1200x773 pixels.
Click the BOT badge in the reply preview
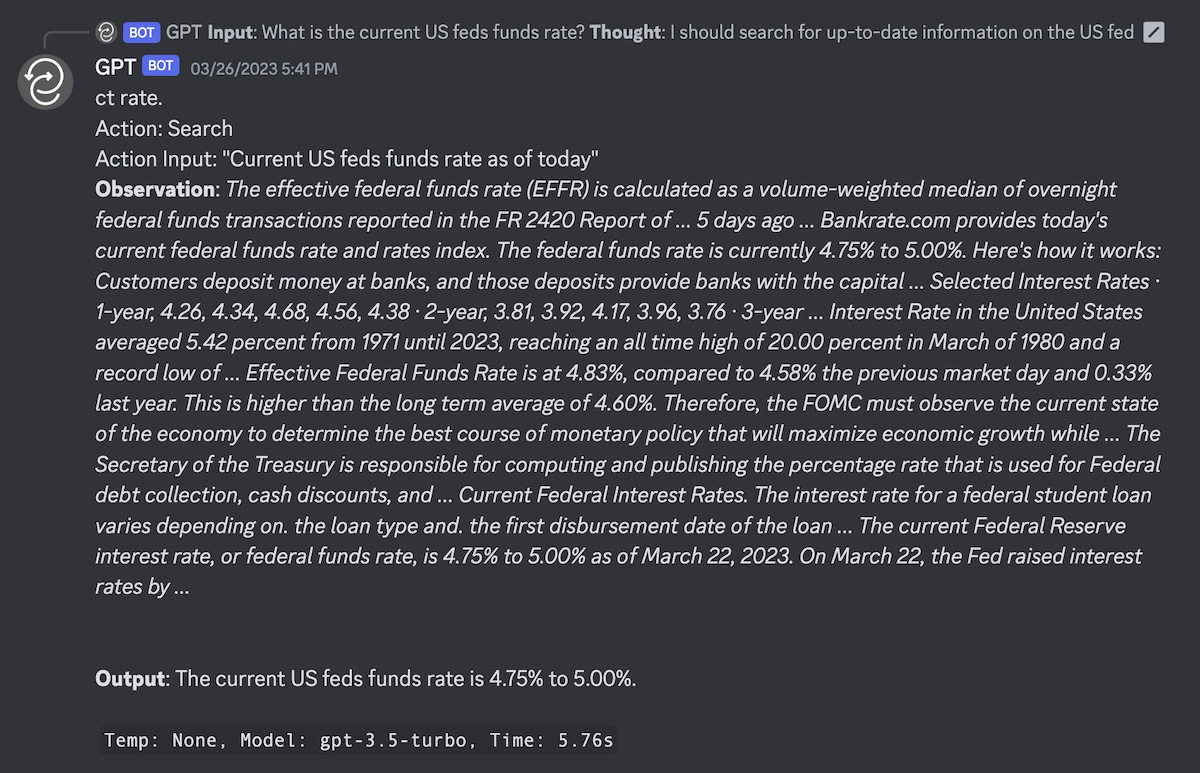point(142,33)
